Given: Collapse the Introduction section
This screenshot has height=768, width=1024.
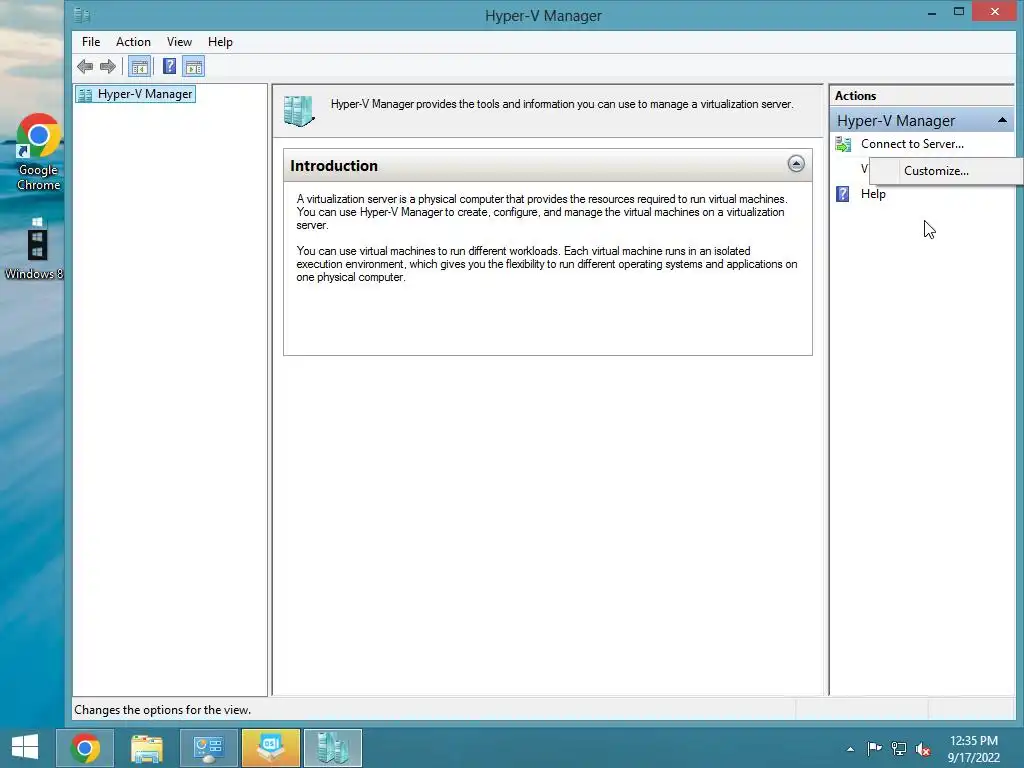Looking at the screenshot, I should pyautogui.click(x=795, y=164).
